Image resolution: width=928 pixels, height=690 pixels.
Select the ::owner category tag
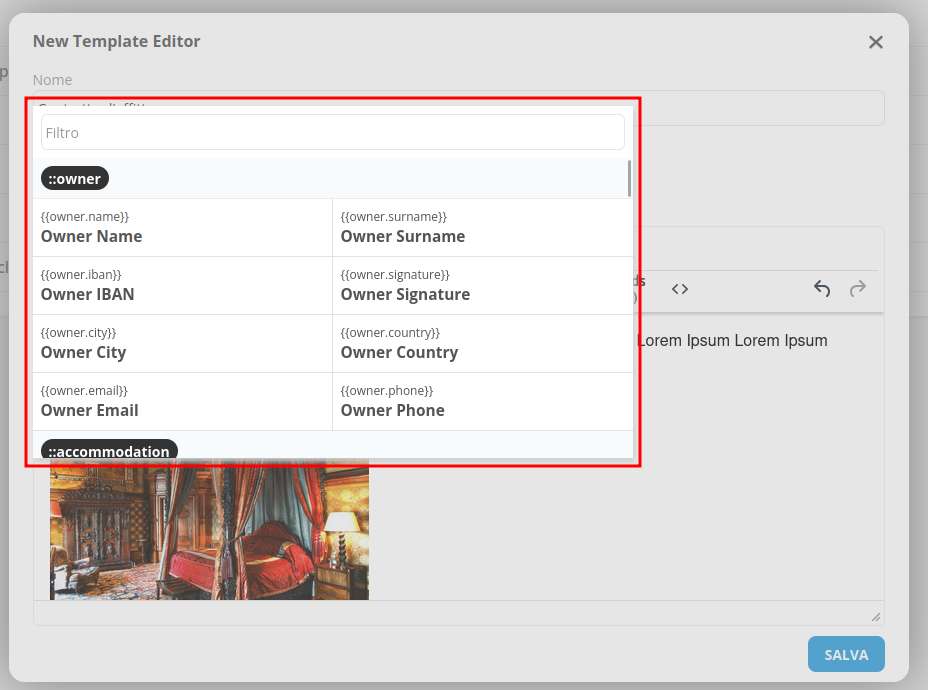pos(75,179)
